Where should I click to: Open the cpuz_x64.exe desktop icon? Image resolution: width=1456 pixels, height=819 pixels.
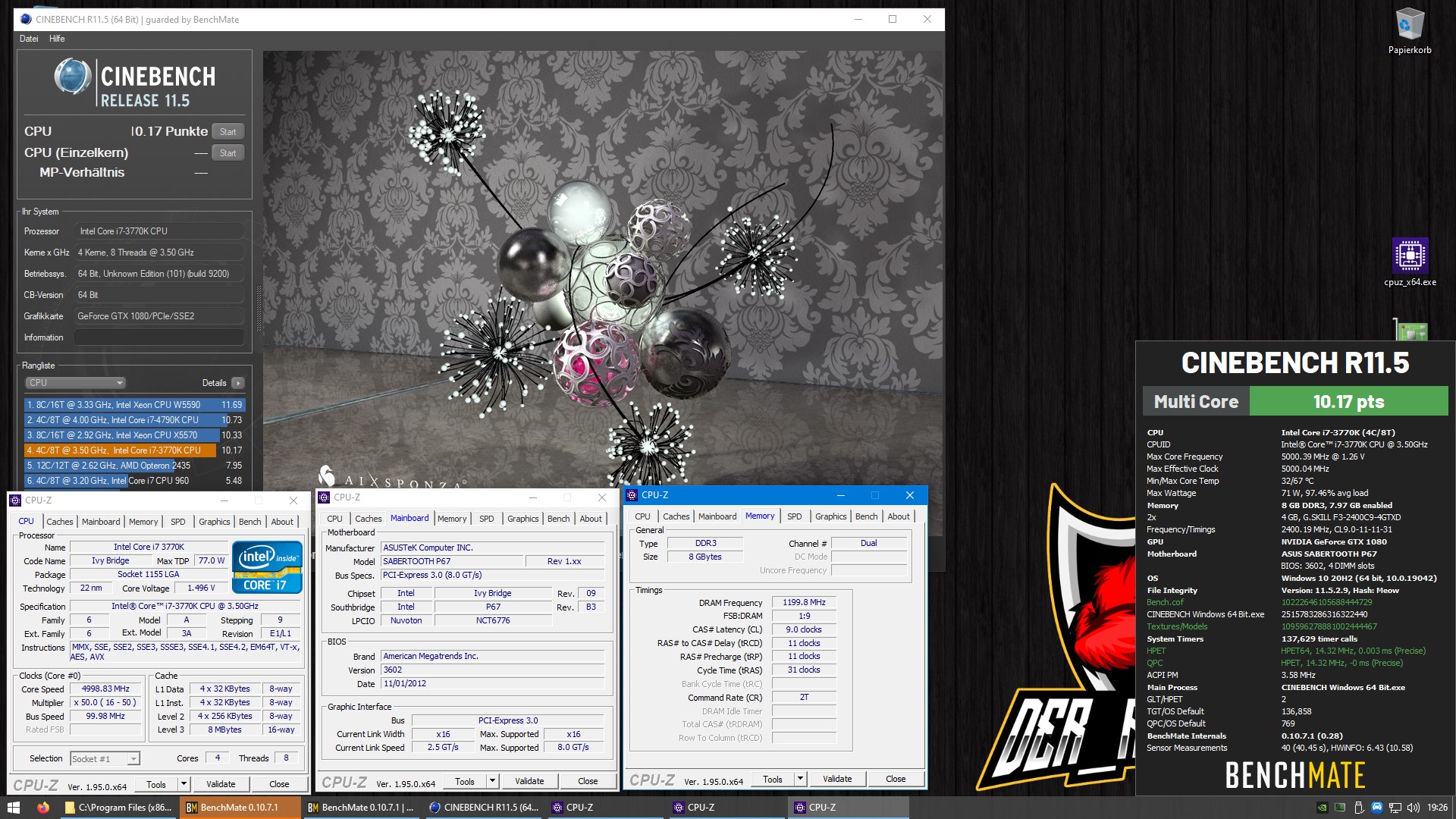(x=1410, y=262)
